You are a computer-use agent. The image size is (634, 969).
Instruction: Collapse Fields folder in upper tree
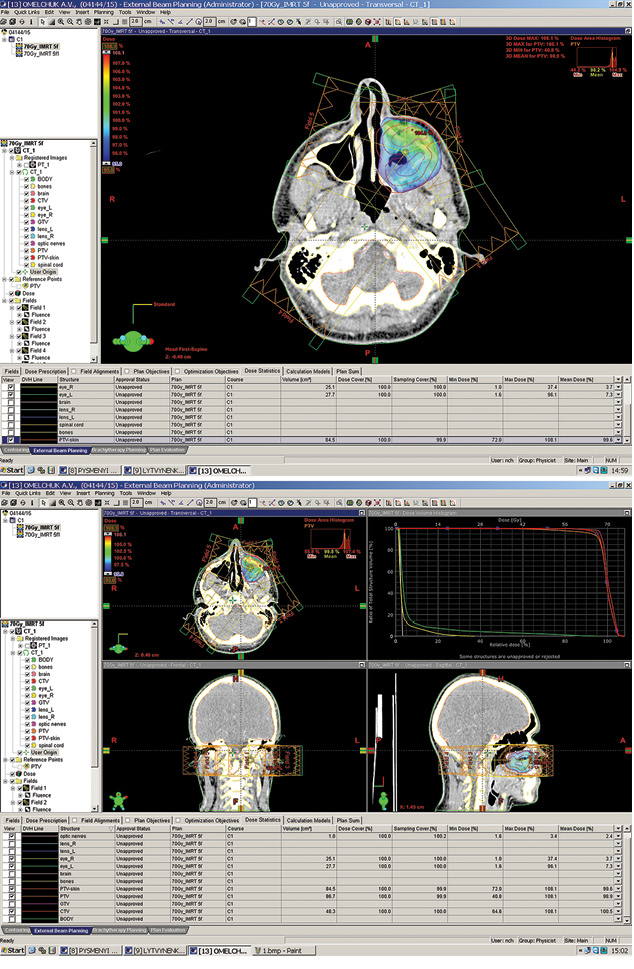coord(5,300)
